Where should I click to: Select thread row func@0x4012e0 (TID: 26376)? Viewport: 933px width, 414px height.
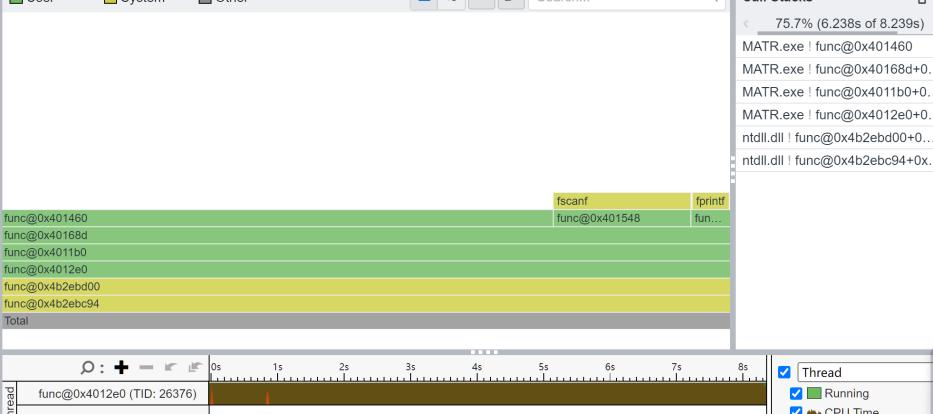pos(117,394)
